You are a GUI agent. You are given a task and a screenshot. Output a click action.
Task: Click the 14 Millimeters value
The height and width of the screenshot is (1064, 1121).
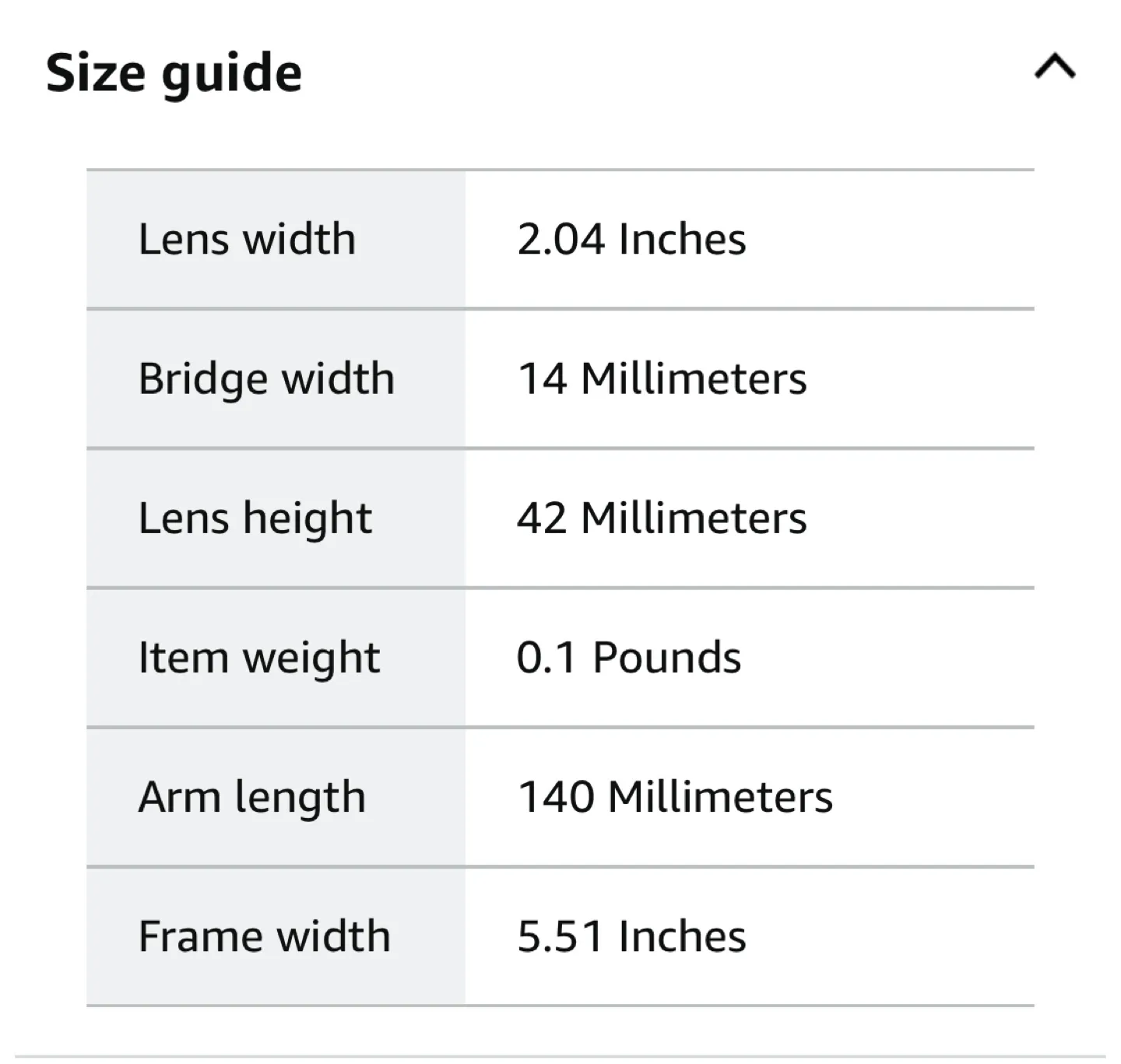[x=663, y=378]
